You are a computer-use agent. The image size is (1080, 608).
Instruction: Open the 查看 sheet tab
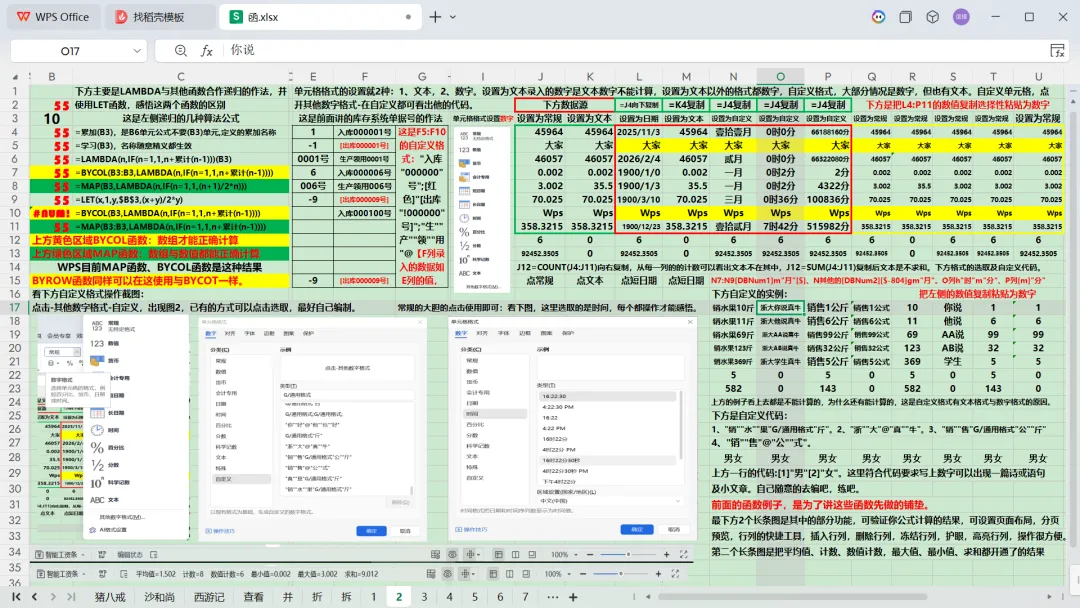pos(253,597)
